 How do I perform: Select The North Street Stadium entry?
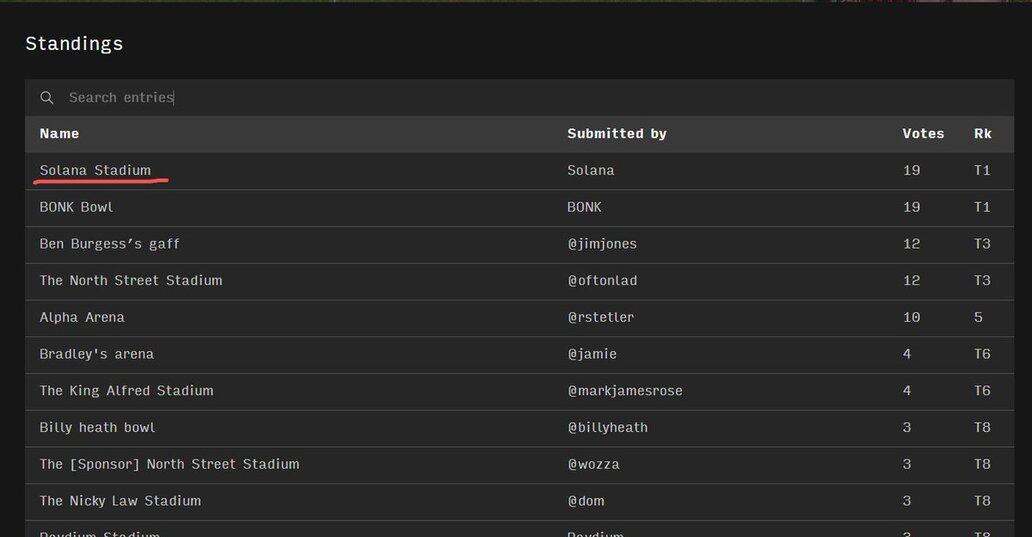130,281
